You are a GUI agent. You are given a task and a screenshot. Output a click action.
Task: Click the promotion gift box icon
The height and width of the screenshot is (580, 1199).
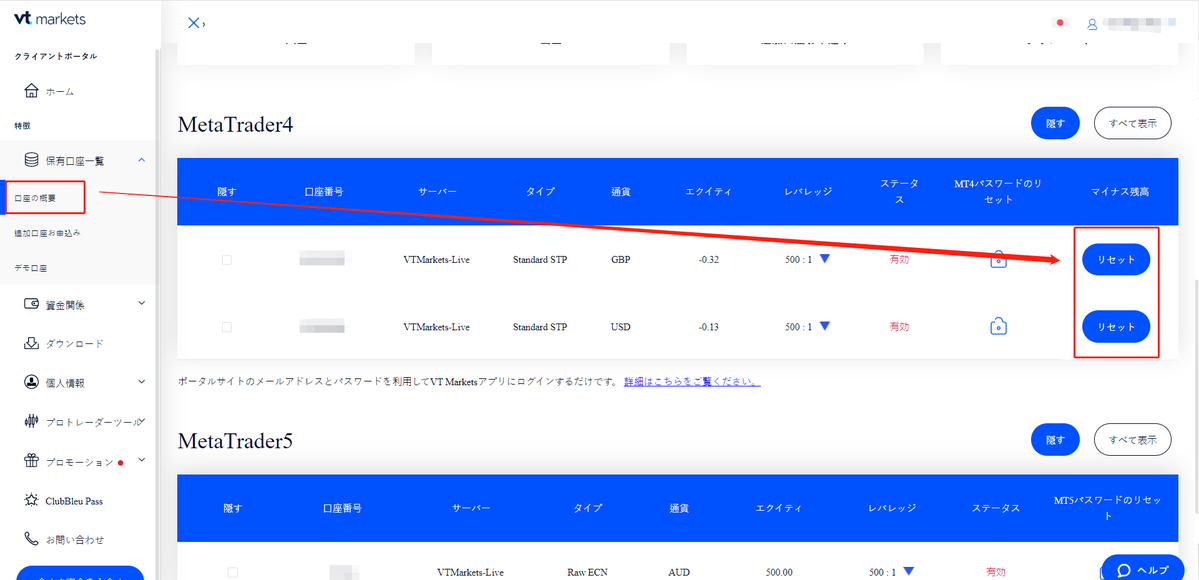31,461
